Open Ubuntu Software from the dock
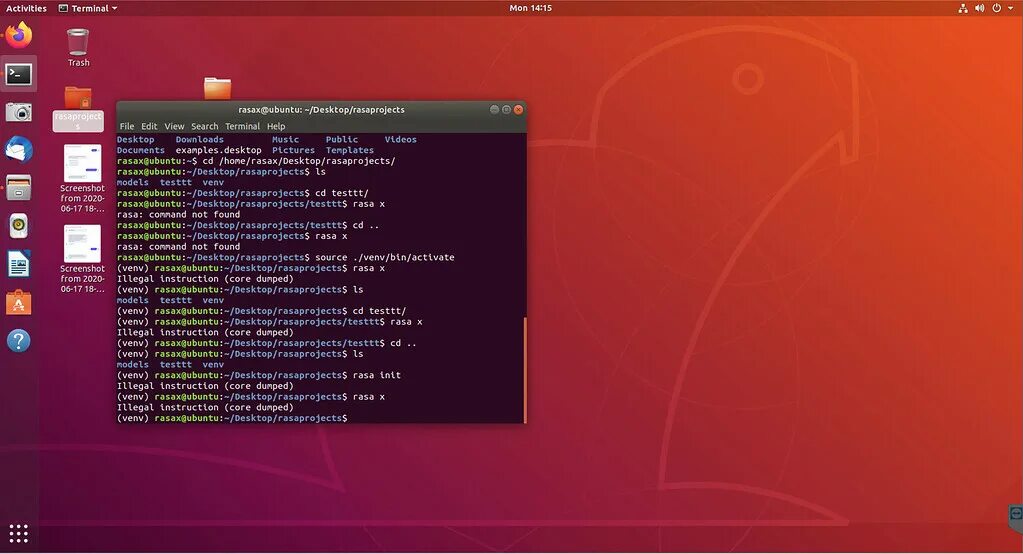The width and height of the screenshot is (1023, 554). coord(19,303)
